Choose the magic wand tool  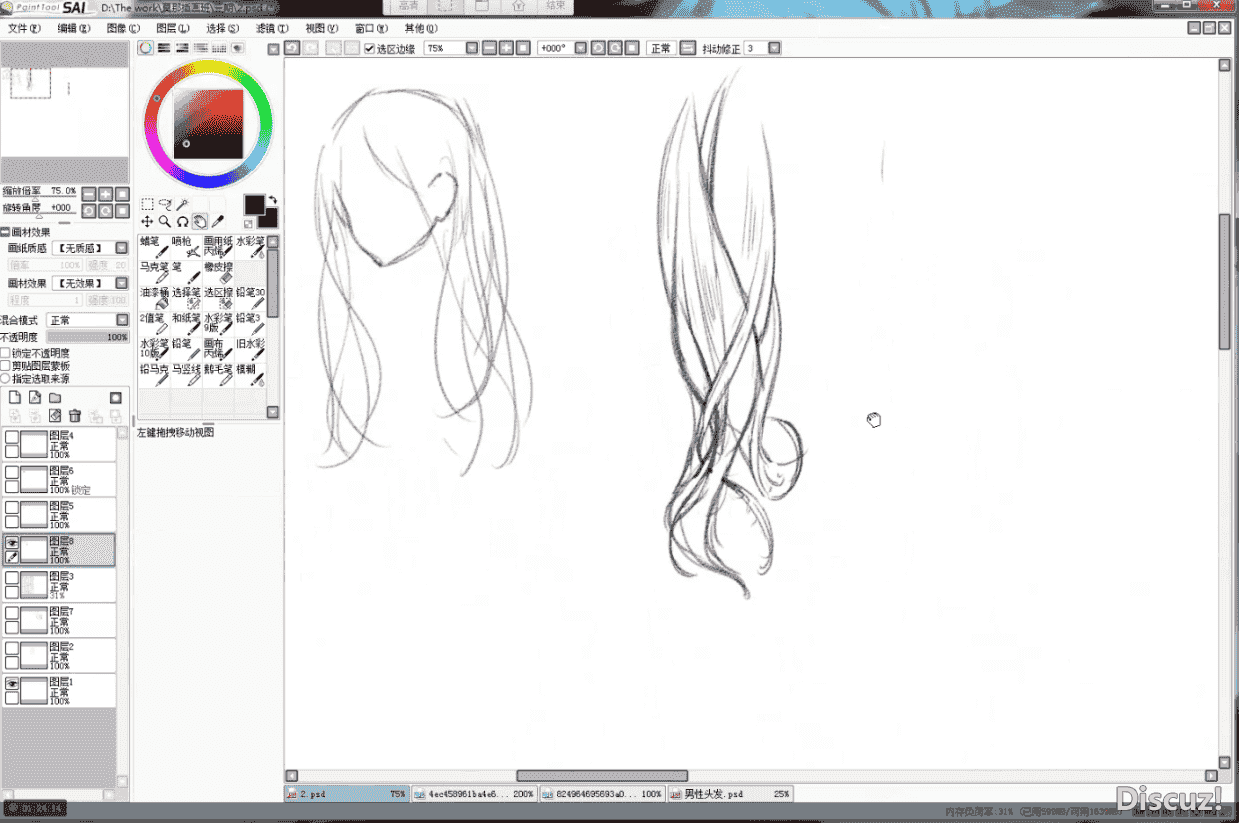tap(183, 204)
